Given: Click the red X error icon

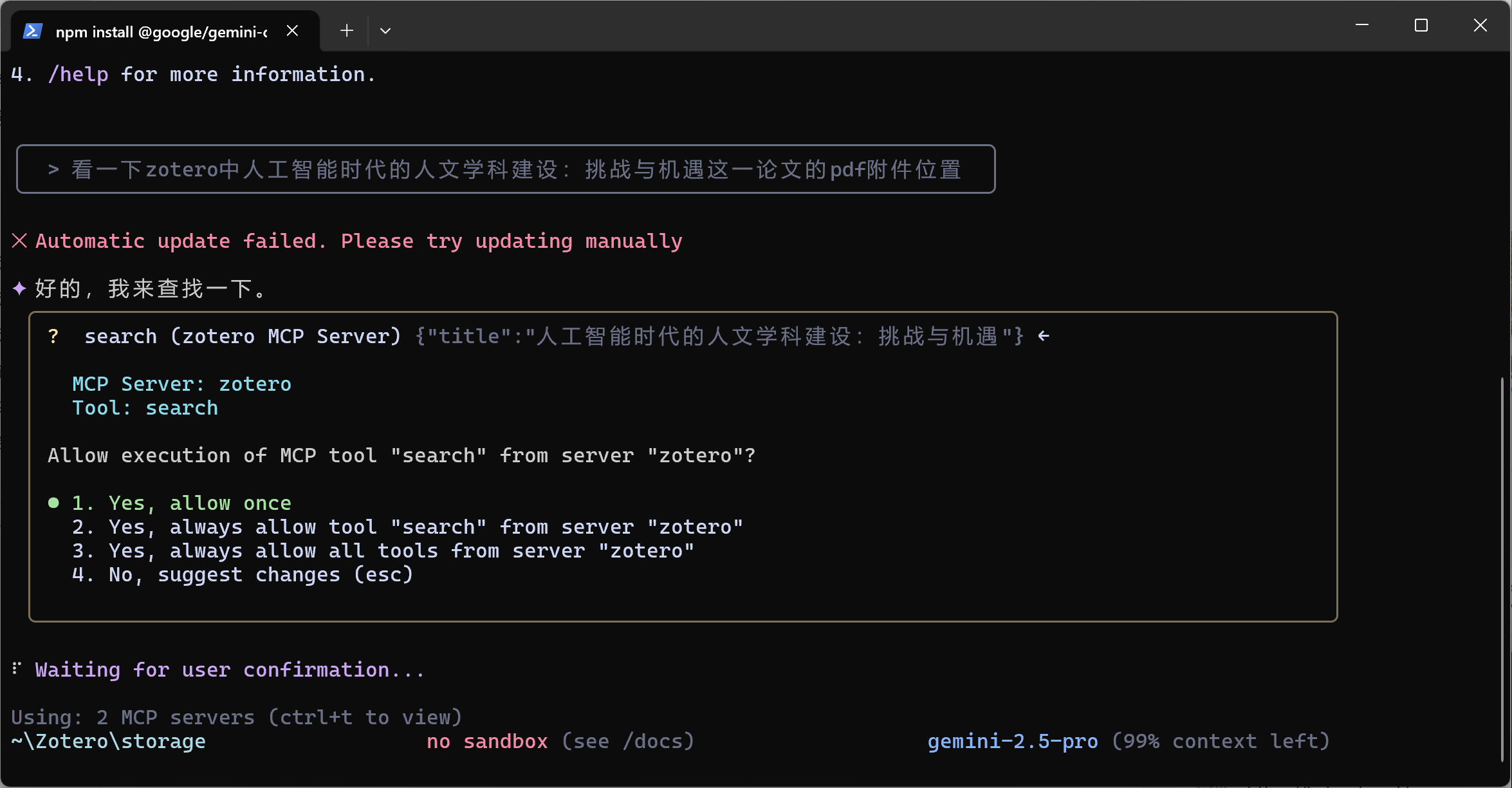Looking at the screenshot, I should click(19, 240).
